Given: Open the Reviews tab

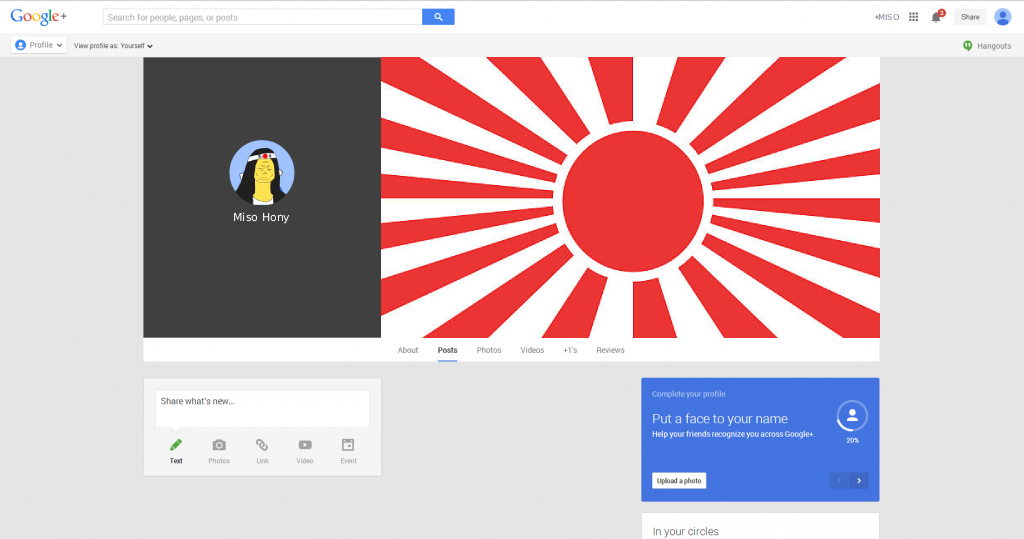Looking at the screenshot, I should (x=610, y=350).
